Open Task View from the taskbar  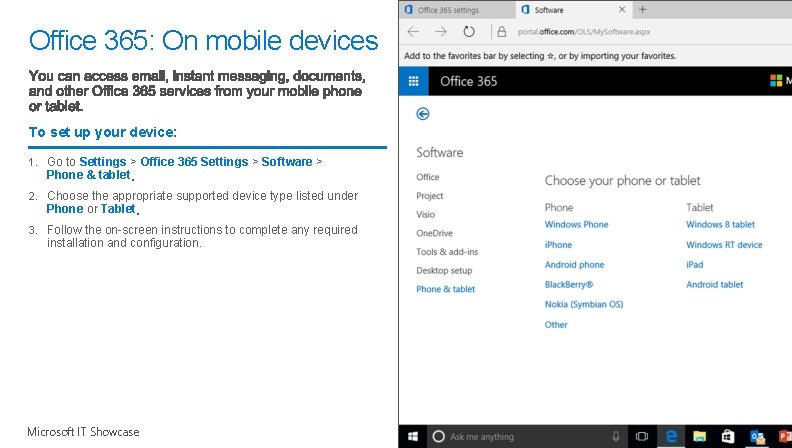tap(641, 437)
